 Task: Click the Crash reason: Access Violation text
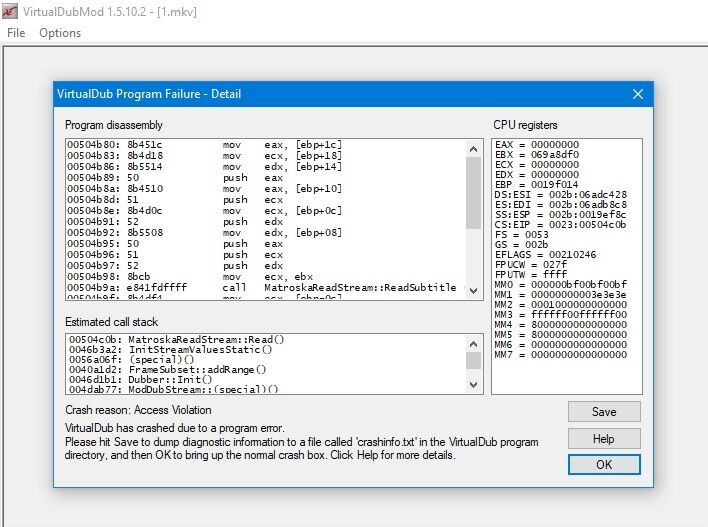[x=138, y=410]
